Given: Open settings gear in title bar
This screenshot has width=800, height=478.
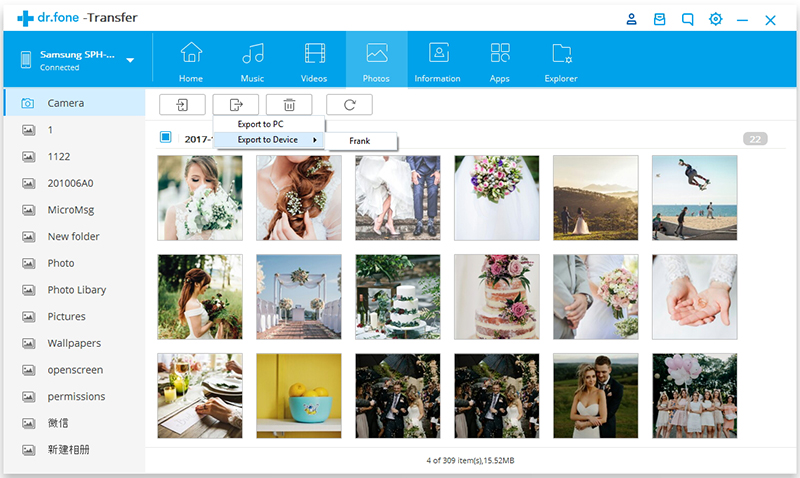Looking at the screenshot, I should (715, 19).
